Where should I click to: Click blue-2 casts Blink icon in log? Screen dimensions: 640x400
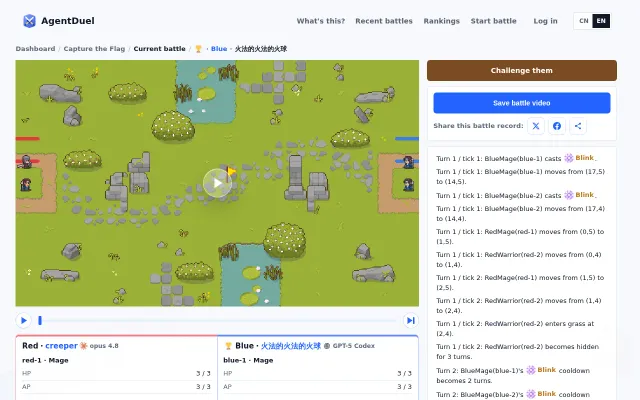click(569, 195)
